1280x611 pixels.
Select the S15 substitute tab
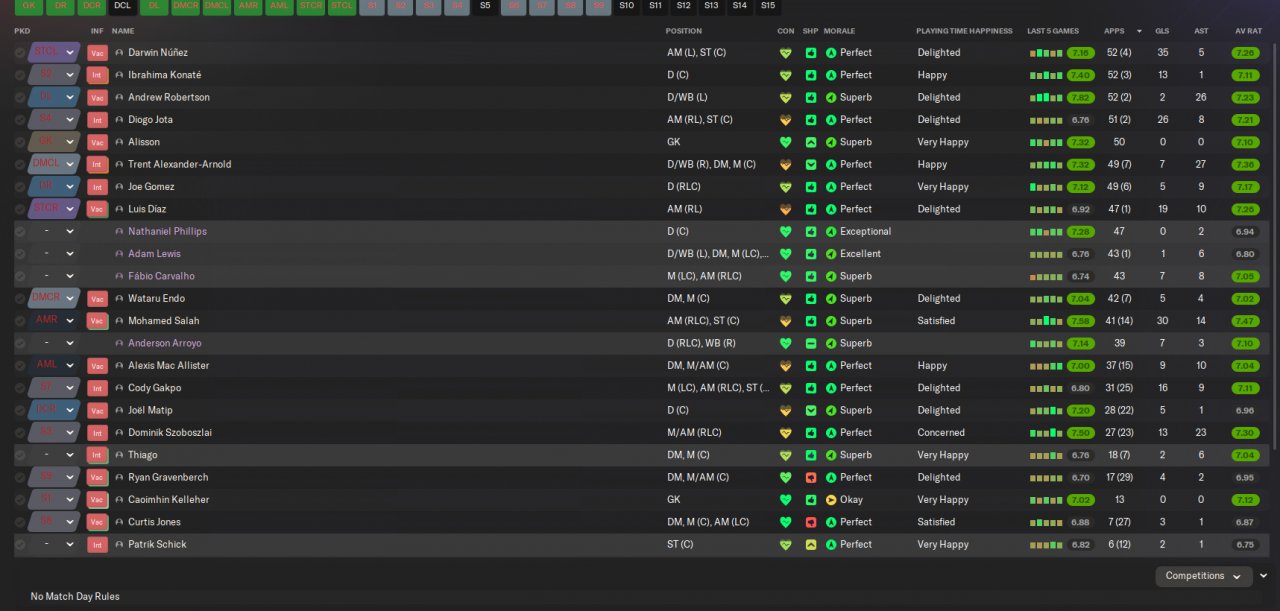tap(767, 6)
